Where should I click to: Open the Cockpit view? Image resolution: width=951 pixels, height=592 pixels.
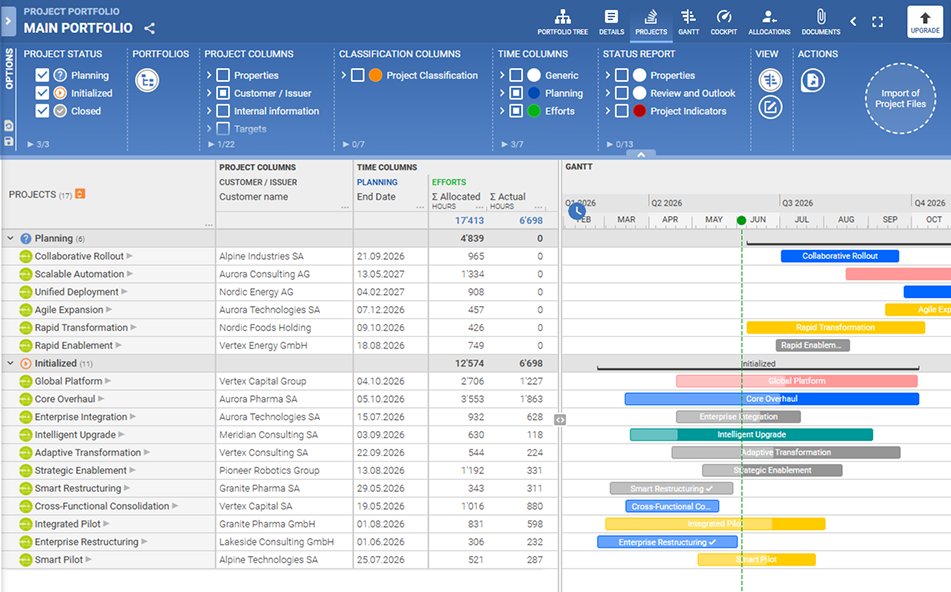coord(724,22)
